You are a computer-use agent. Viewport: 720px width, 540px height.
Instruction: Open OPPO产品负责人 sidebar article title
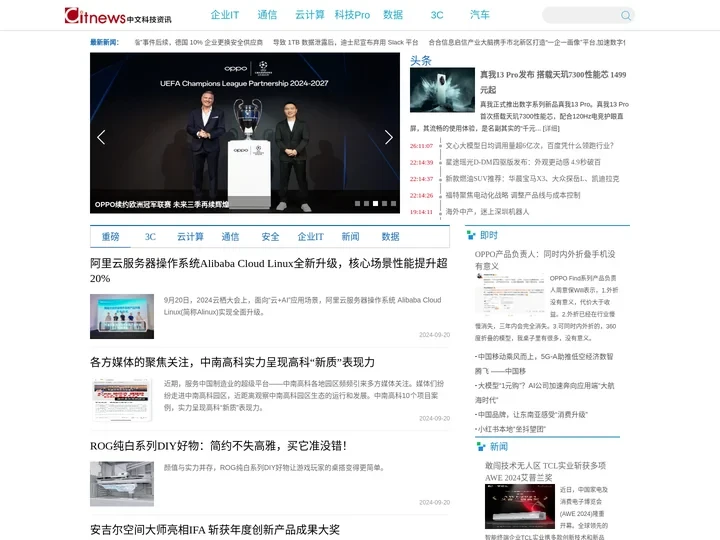545,260
